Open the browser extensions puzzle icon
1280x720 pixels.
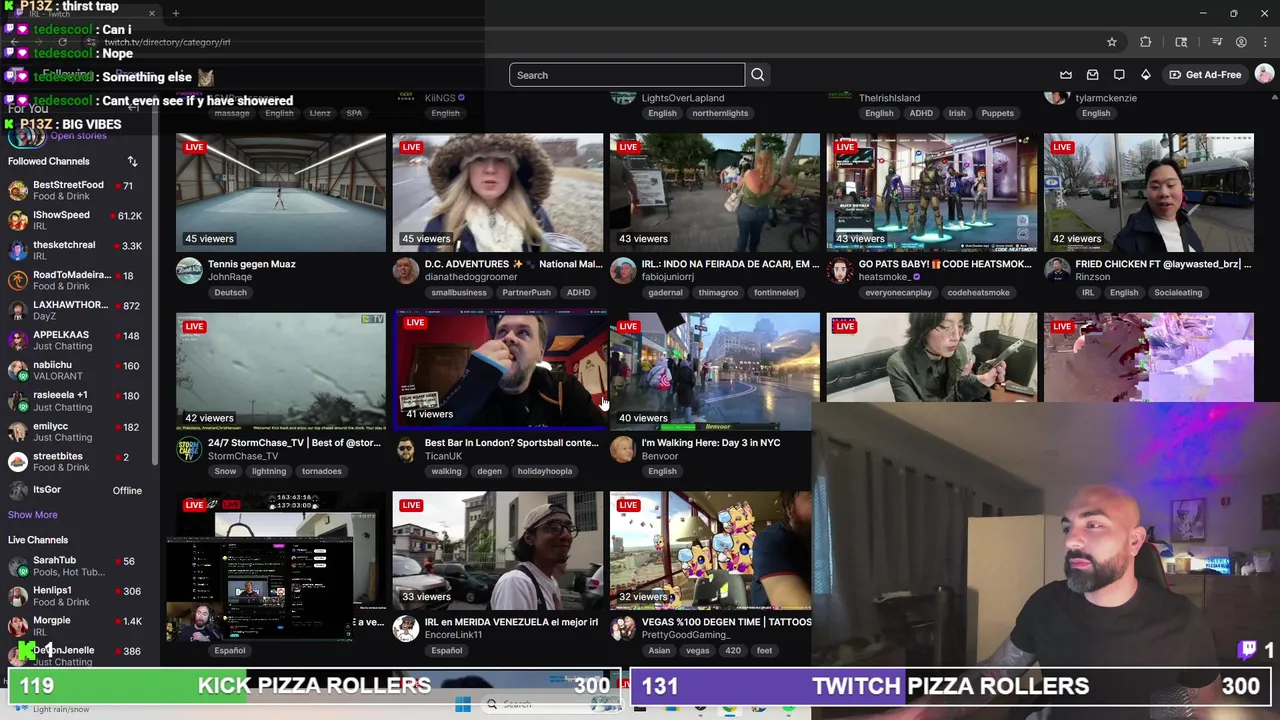[1145, 42]
